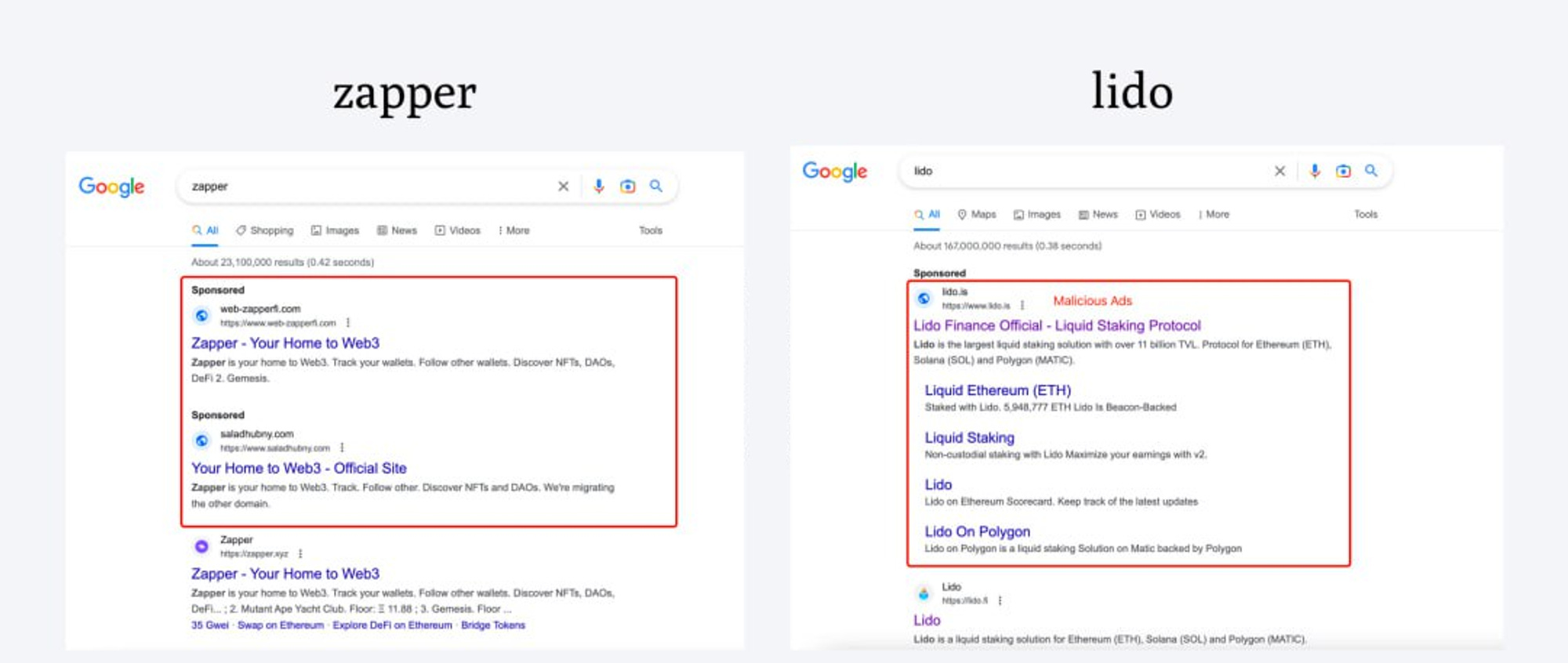
Task: Open the organic Lido result title link
Action: (x=927, y=620)
